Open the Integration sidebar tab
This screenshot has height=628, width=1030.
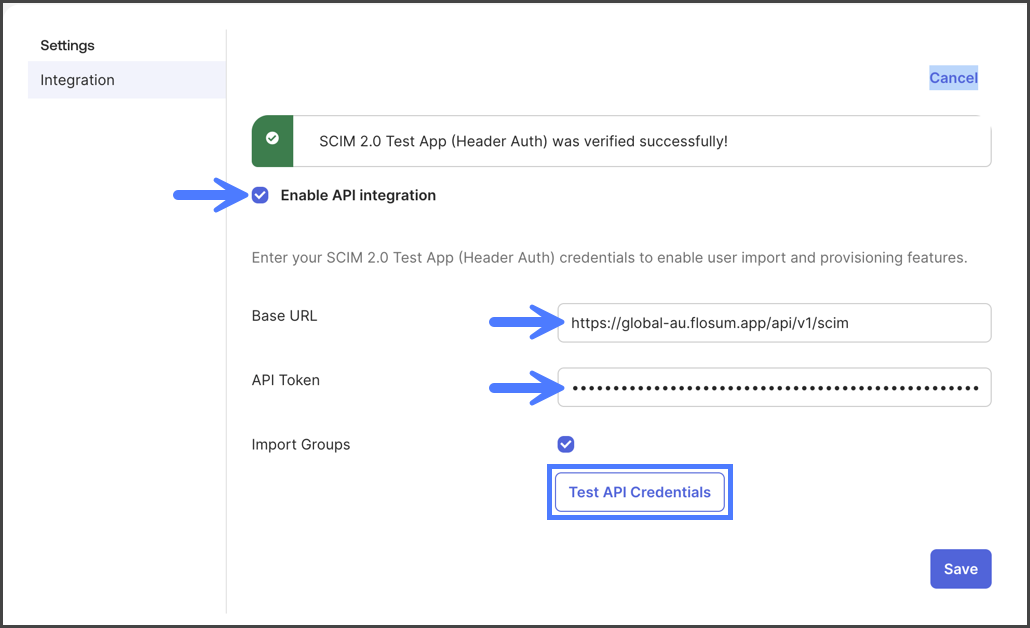coord(78,80)
